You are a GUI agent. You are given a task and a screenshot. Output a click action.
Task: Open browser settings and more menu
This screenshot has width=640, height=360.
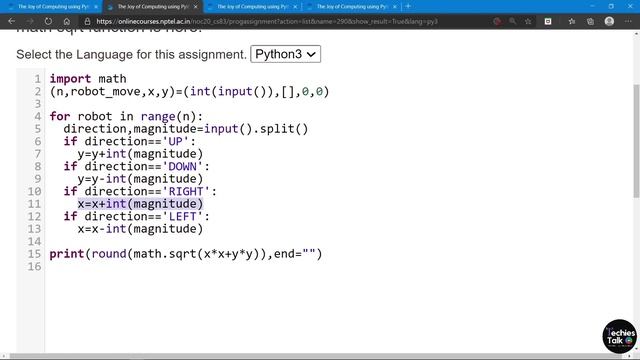pyautogui.click(x=628, y=21)
